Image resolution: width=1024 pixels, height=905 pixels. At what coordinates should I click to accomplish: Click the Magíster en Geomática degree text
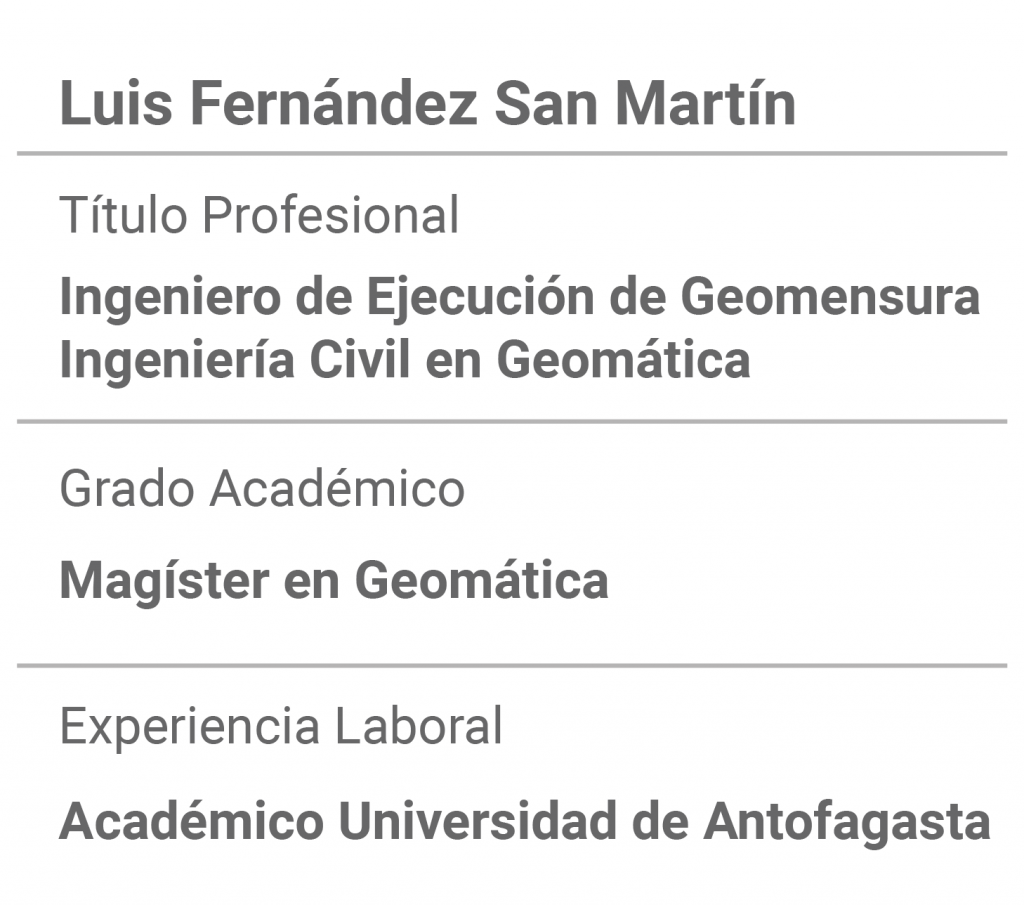334,581
